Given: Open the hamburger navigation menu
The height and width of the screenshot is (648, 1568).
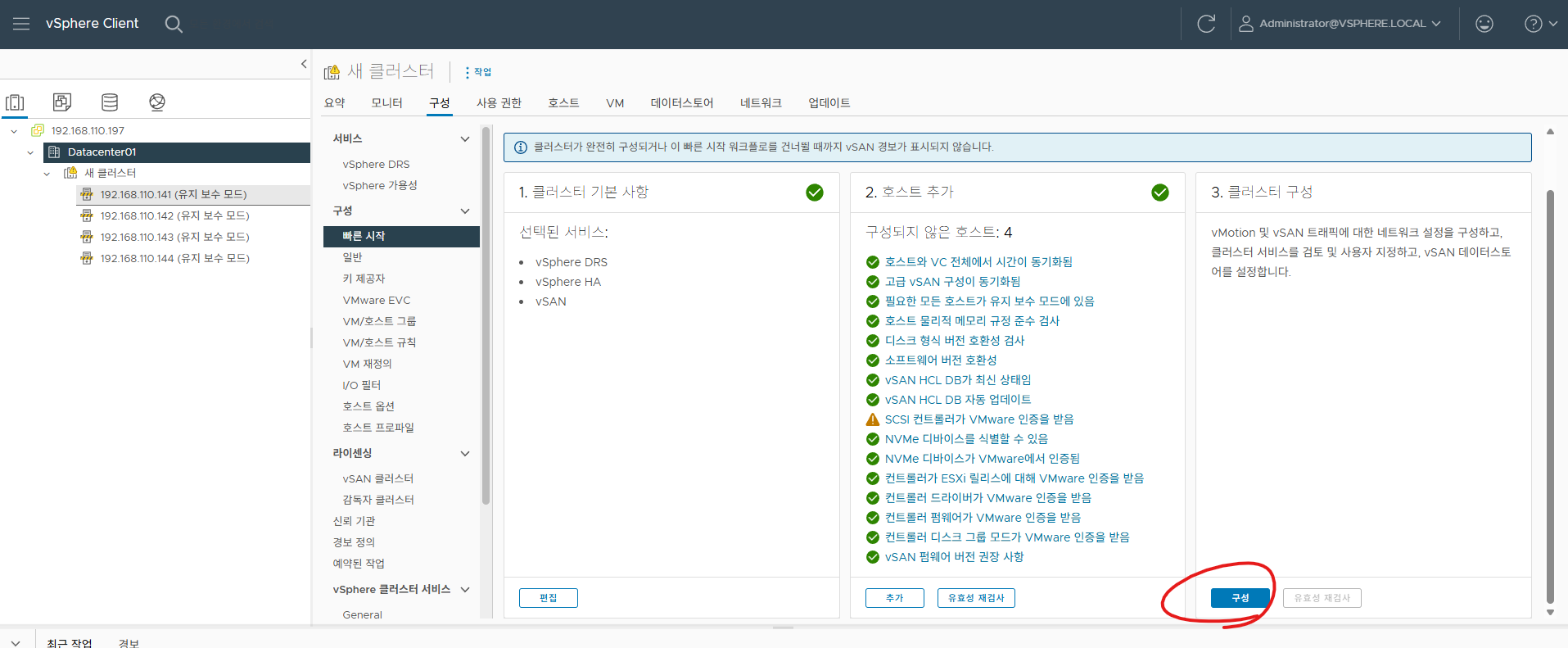Looking at the screenshot, I should tap(21, 24).
